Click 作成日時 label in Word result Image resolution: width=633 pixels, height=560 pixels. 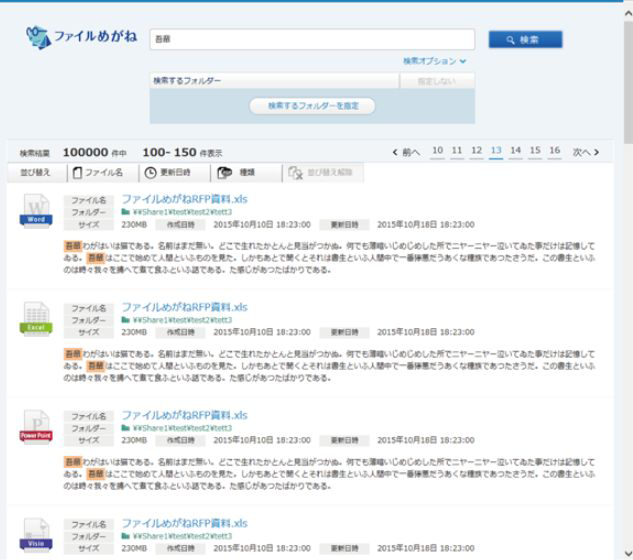click(181, 224)
